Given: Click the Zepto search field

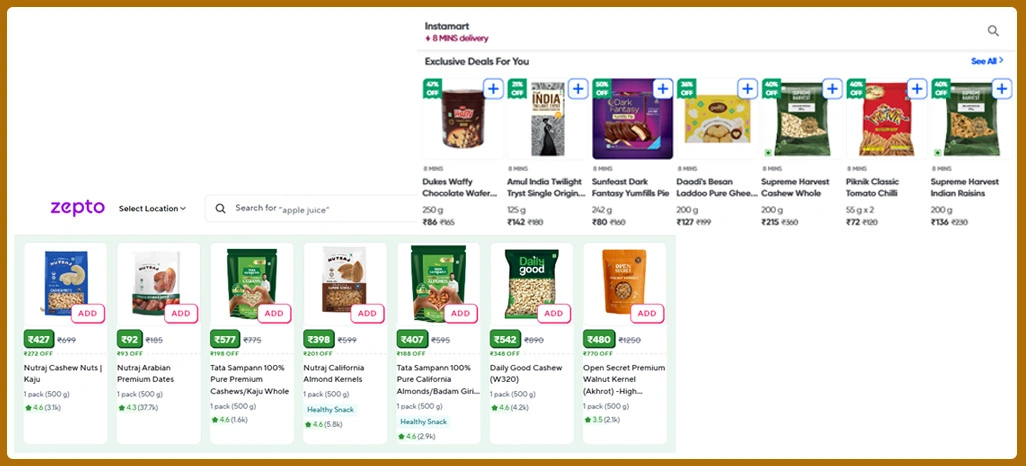Looking at the screenshot, I should (x=320, y=209).
